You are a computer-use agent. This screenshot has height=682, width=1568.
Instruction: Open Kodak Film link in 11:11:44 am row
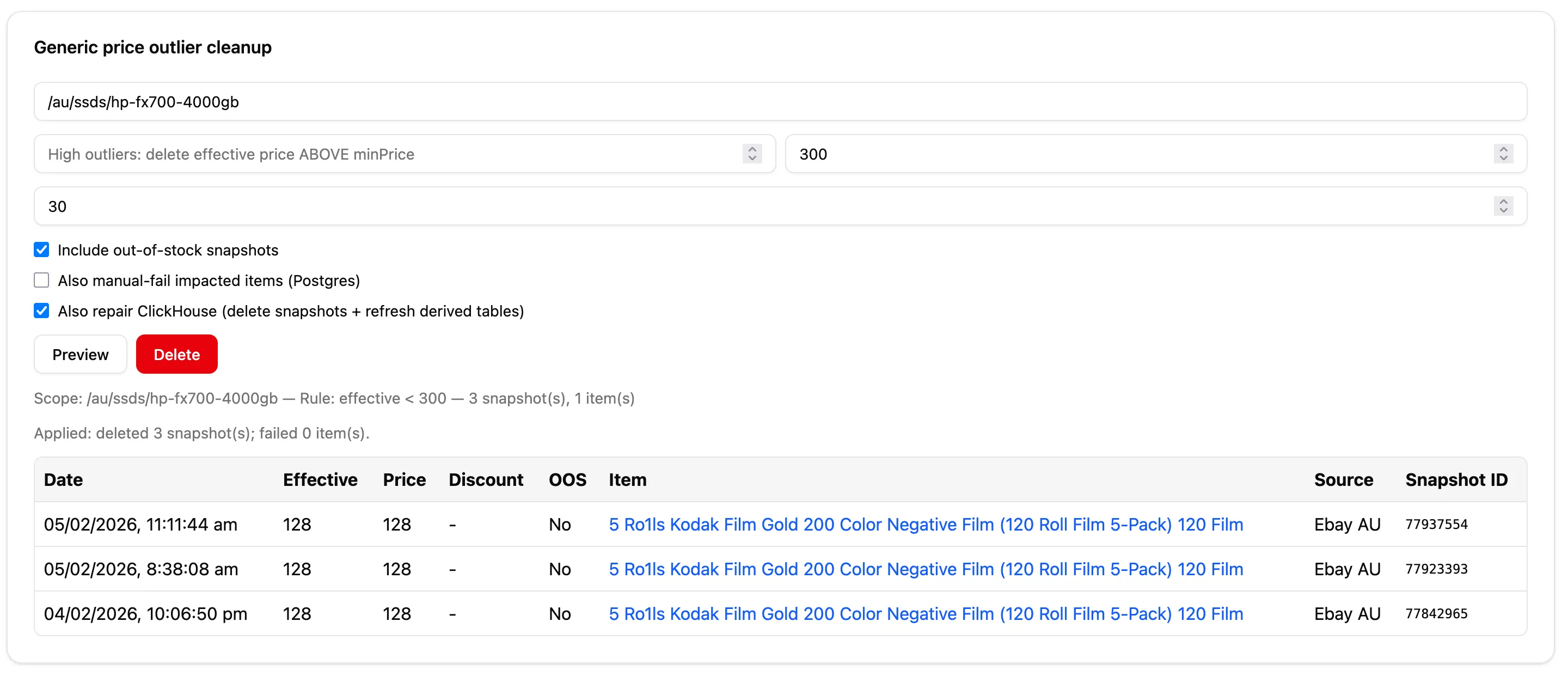pos(925,524)
